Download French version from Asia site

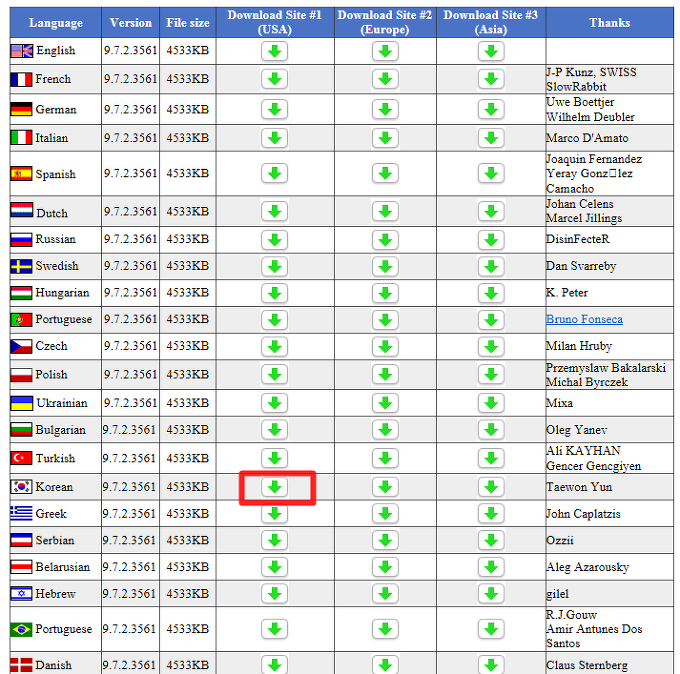pyautogui.click(x=491, y=79)
